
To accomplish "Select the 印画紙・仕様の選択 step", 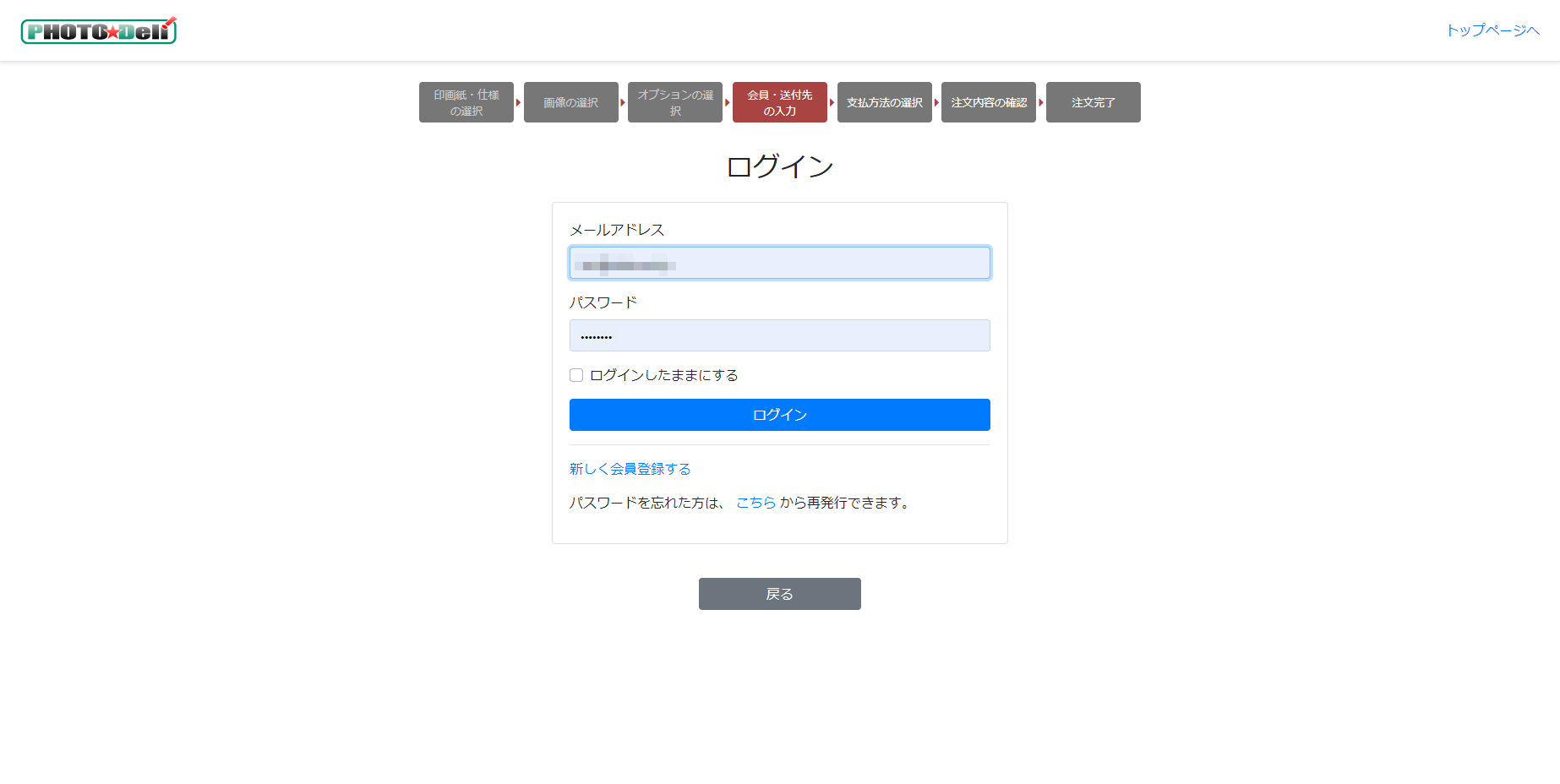I will 466,102.
